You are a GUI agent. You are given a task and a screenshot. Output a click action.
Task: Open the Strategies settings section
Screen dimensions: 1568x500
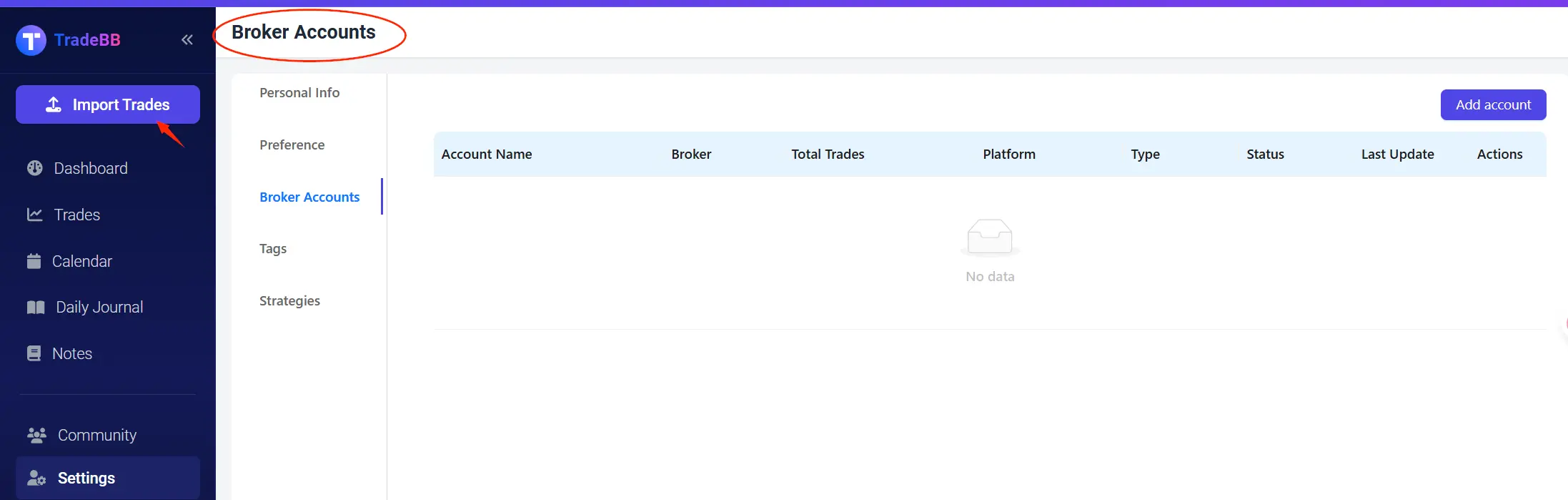click(x=289, y=301)
